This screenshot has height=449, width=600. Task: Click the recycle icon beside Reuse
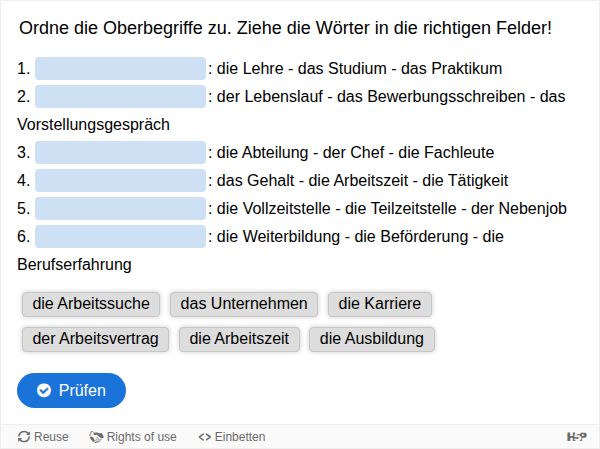24,437
